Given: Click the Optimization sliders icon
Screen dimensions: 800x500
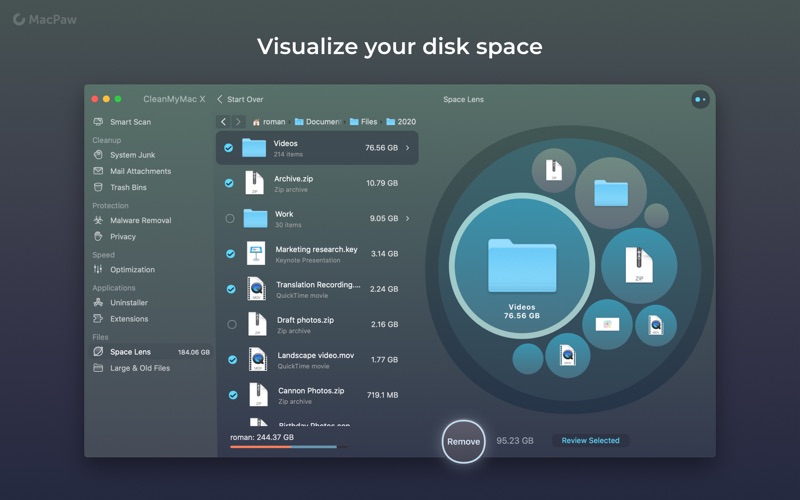Looking at the screenshot, I should point(98,269).
